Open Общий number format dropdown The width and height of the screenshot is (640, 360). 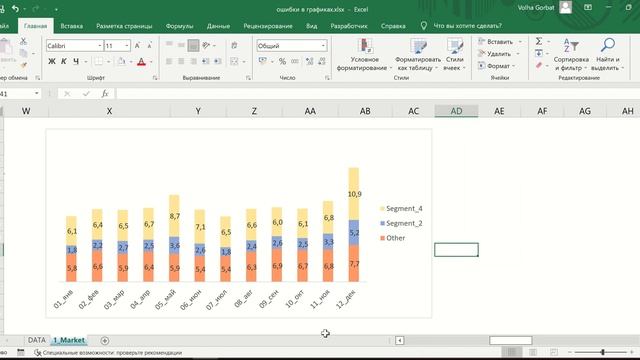coord(323,46)
